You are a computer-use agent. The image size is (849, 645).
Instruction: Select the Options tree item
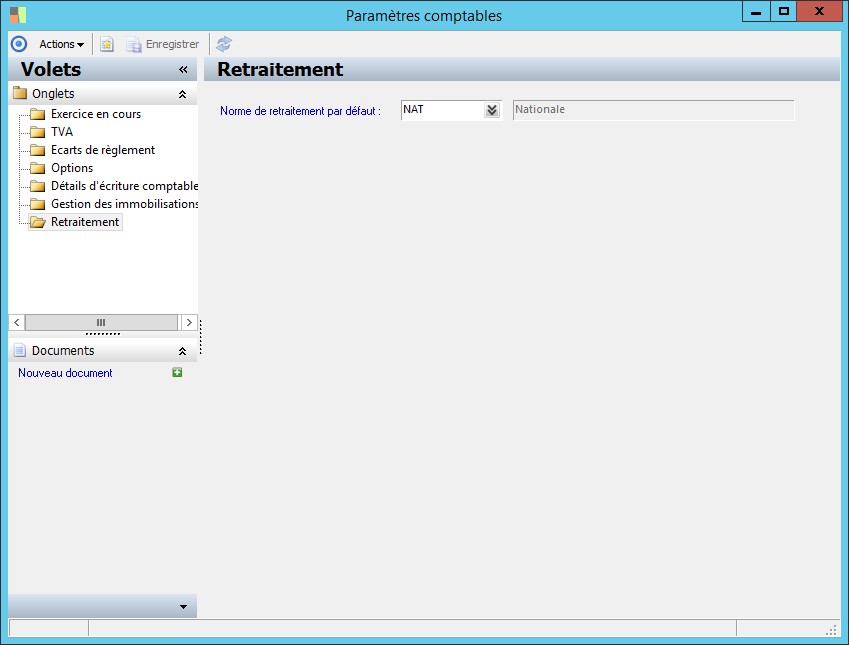pyautogui.click(x=72, y=168)
